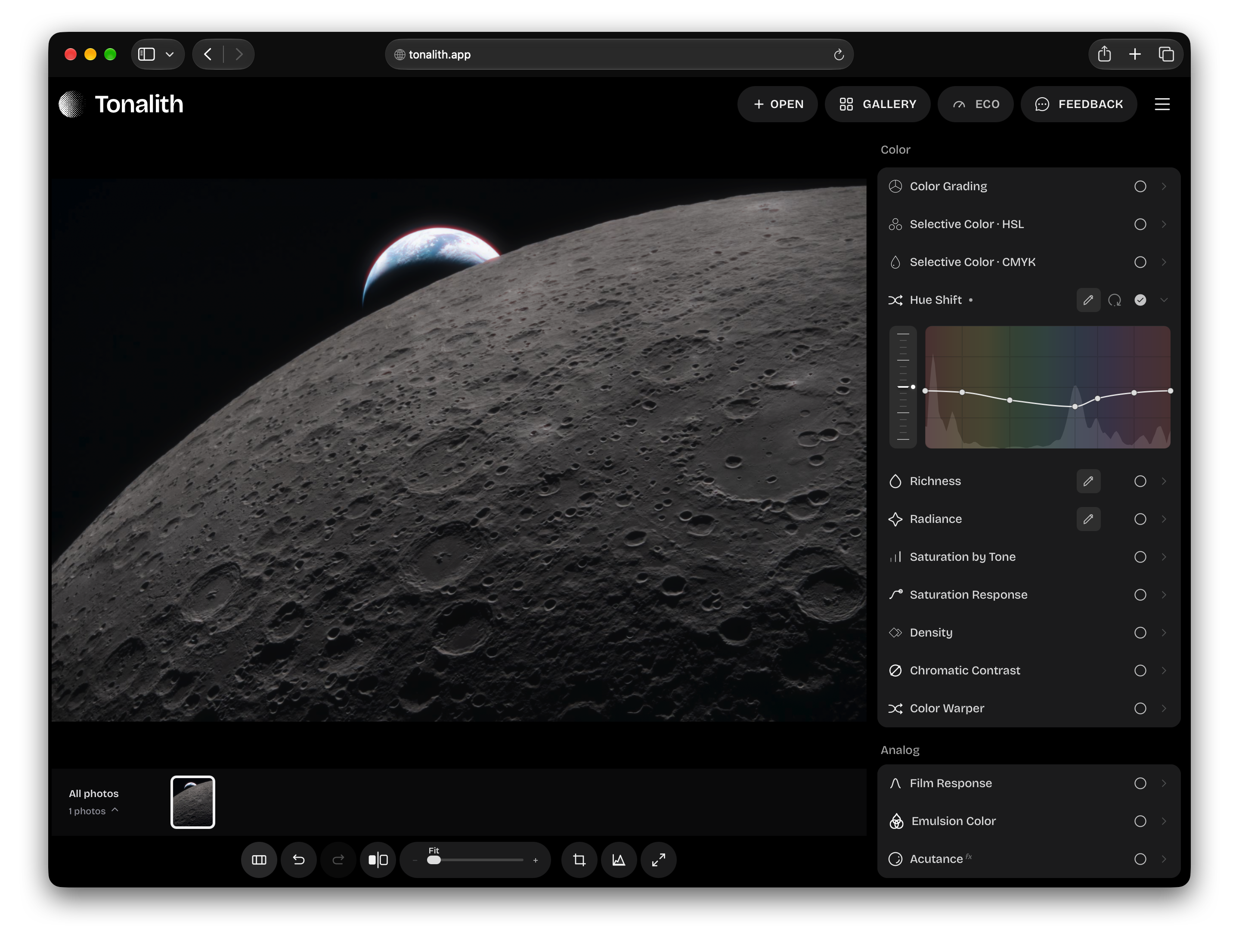Undo the last edit
Image resolution: width=1239 pixels, height=952 pixels.
[299, 859]
